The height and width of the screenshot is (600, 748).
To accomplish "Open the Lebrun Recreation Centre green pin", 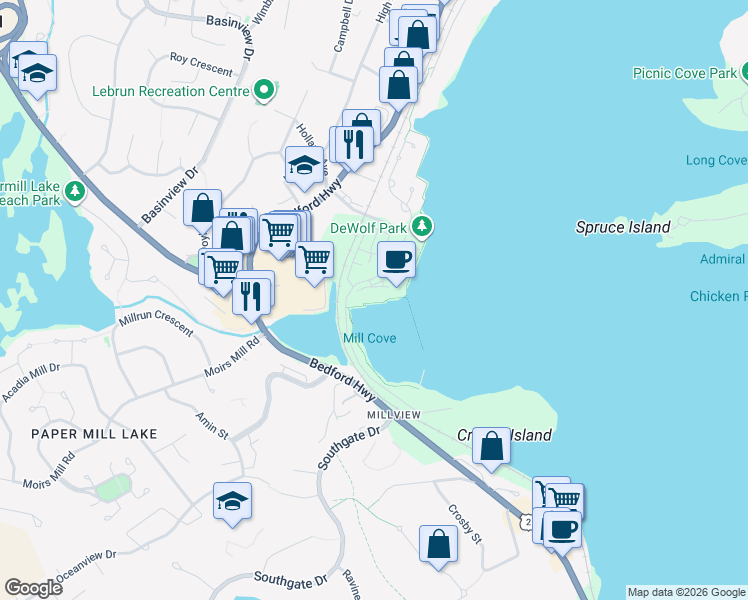I will point(264,91).
